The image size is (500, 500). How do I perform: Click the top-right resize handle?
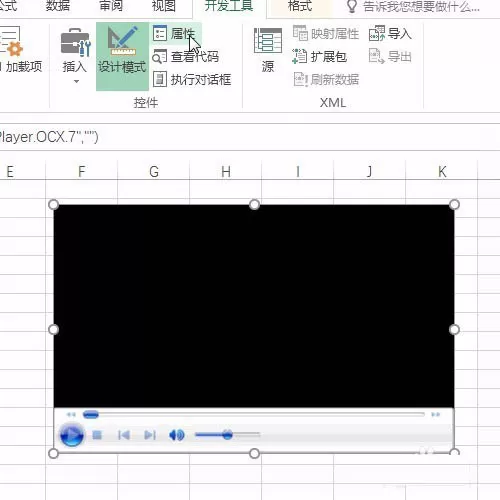tap(454, 204)
